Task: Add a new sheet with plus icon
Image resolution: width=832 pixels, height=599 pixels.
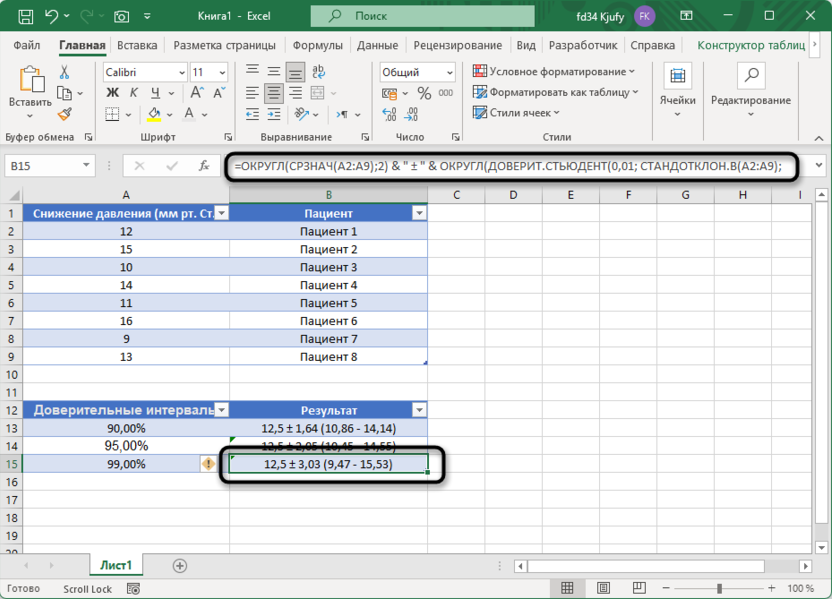Action: pyautogui.click(x=180, y=566)
